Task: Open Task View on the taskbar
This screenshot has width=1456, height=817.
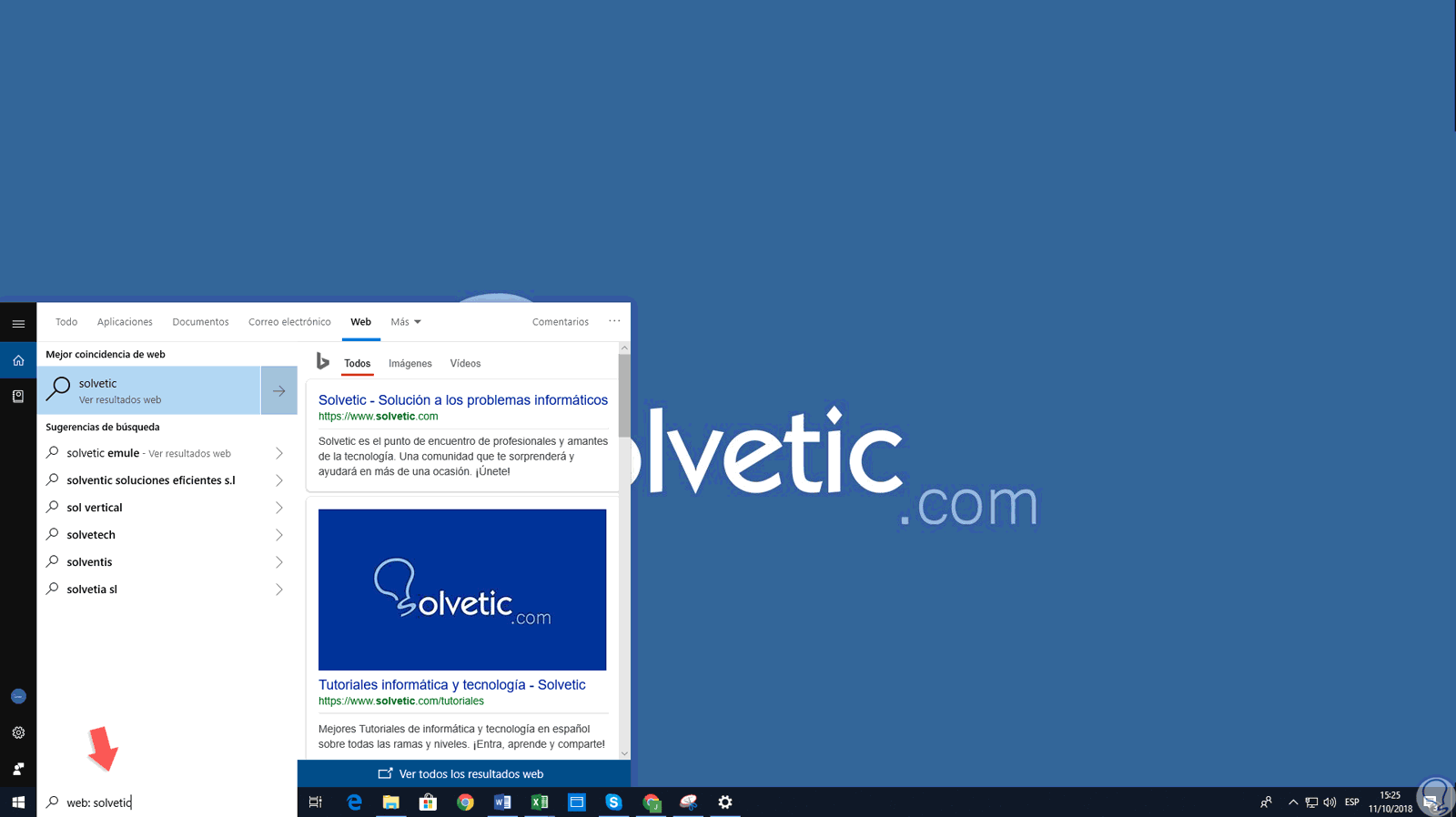Action: (x=316, y=802)
